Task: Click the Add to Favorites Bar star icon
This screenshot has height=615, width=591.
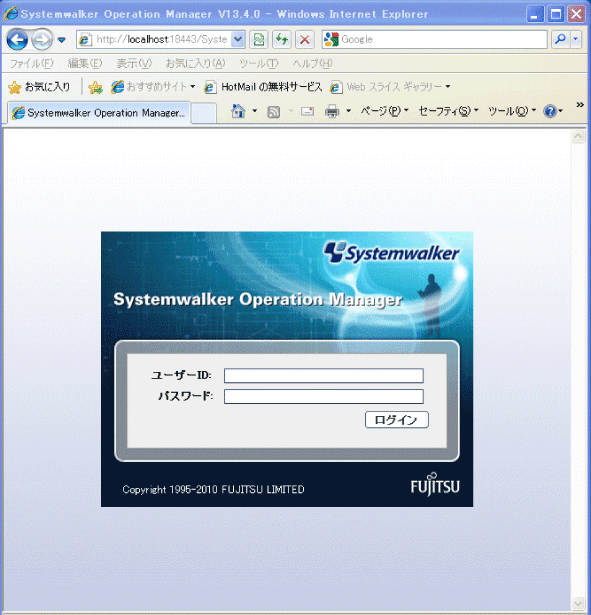Action: (95, 87)
